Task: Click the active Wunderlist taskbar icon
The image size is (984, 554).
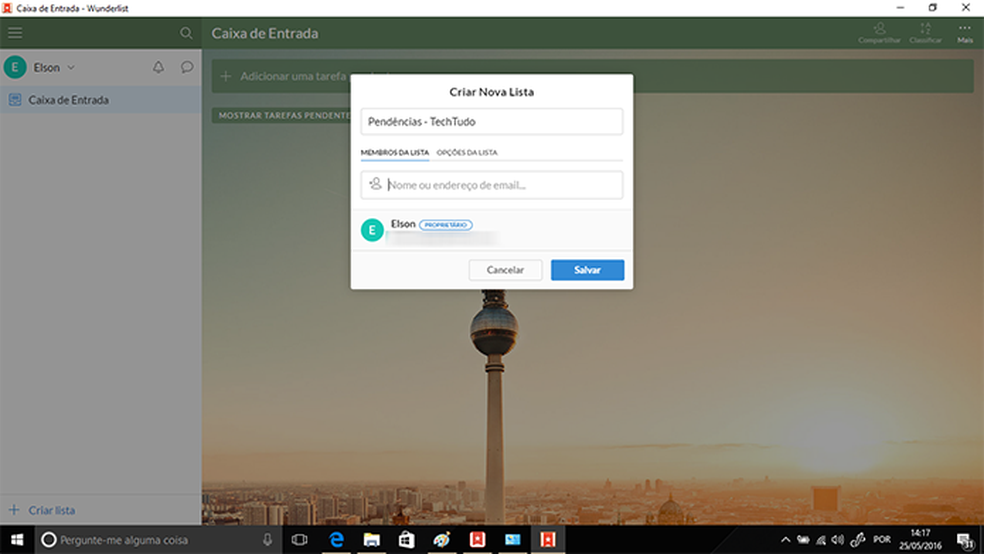Action: point(548,540)
